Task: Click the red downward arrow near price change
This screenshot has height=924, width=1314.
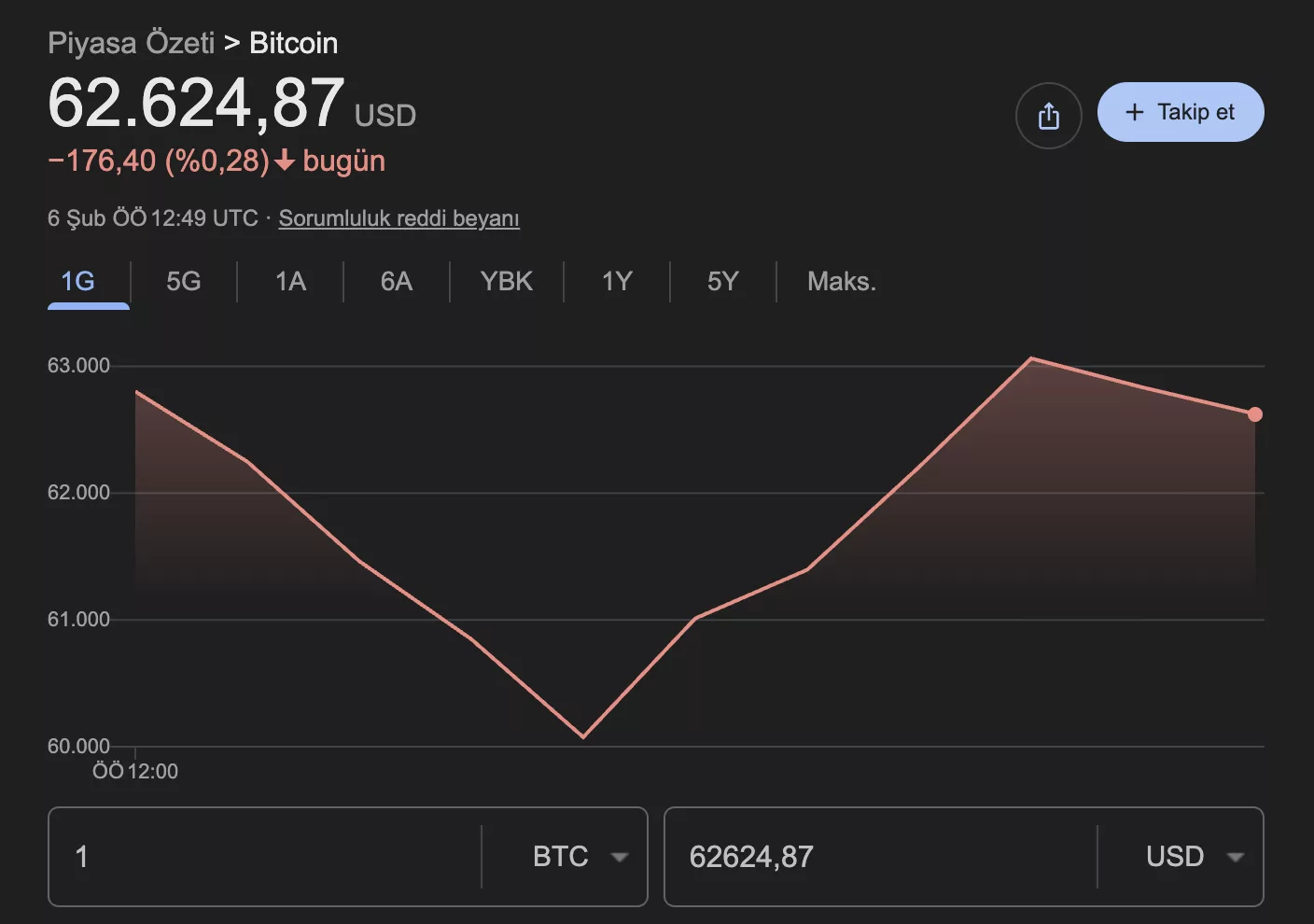Action: coord(285,161)
